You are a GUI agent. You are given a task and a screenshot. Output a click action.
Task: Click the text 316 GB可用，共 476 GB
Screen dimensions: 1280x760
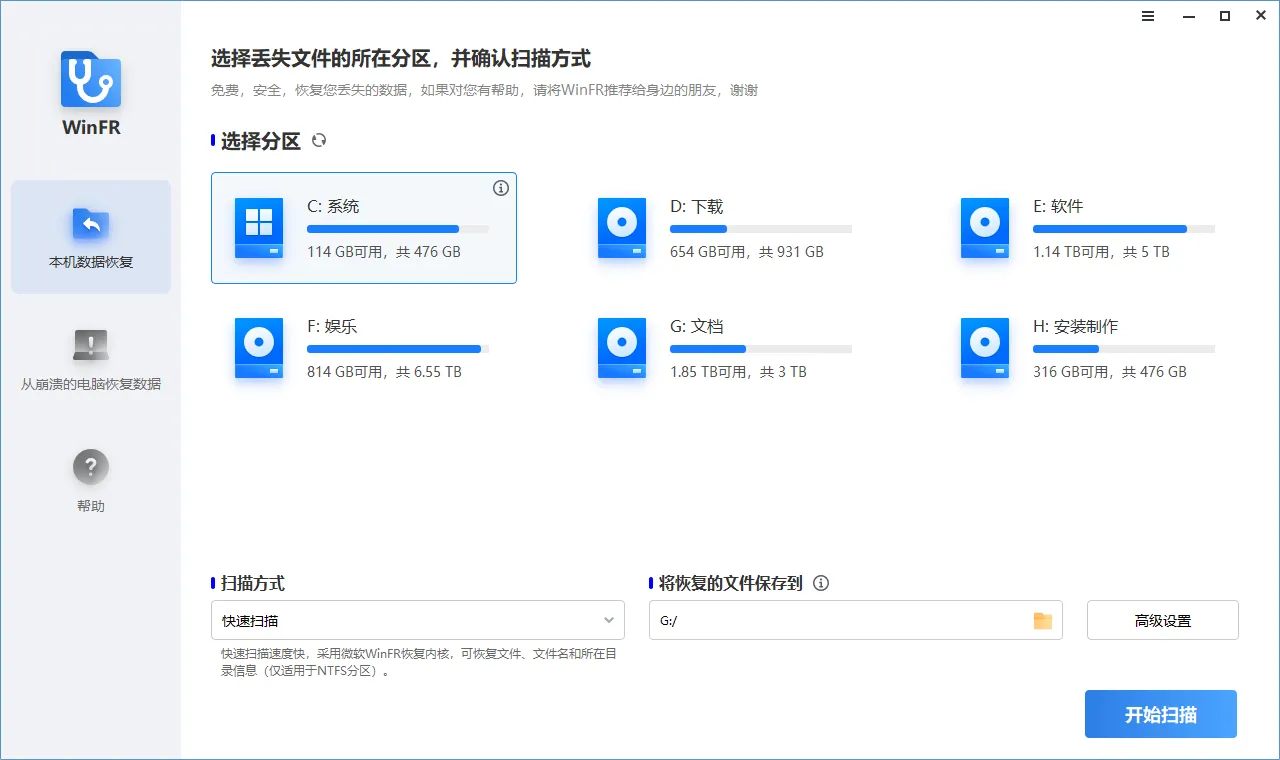(x=1110, y=372)
